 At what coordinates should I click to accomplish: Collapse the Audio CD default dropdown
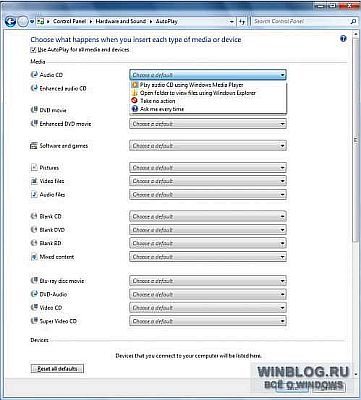(208, 75)
